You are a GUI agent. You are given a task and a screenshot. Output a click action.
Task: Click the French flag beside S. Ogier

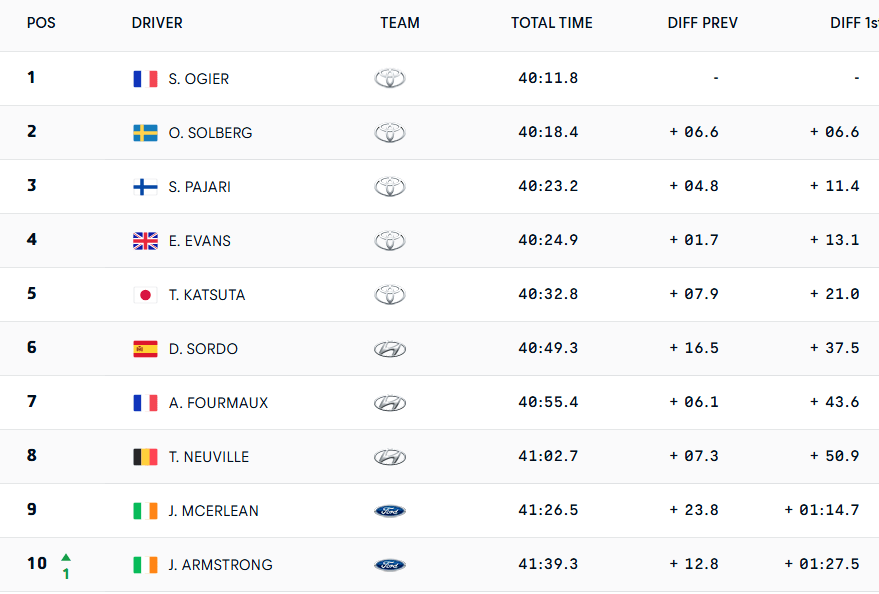coord(145,79)
